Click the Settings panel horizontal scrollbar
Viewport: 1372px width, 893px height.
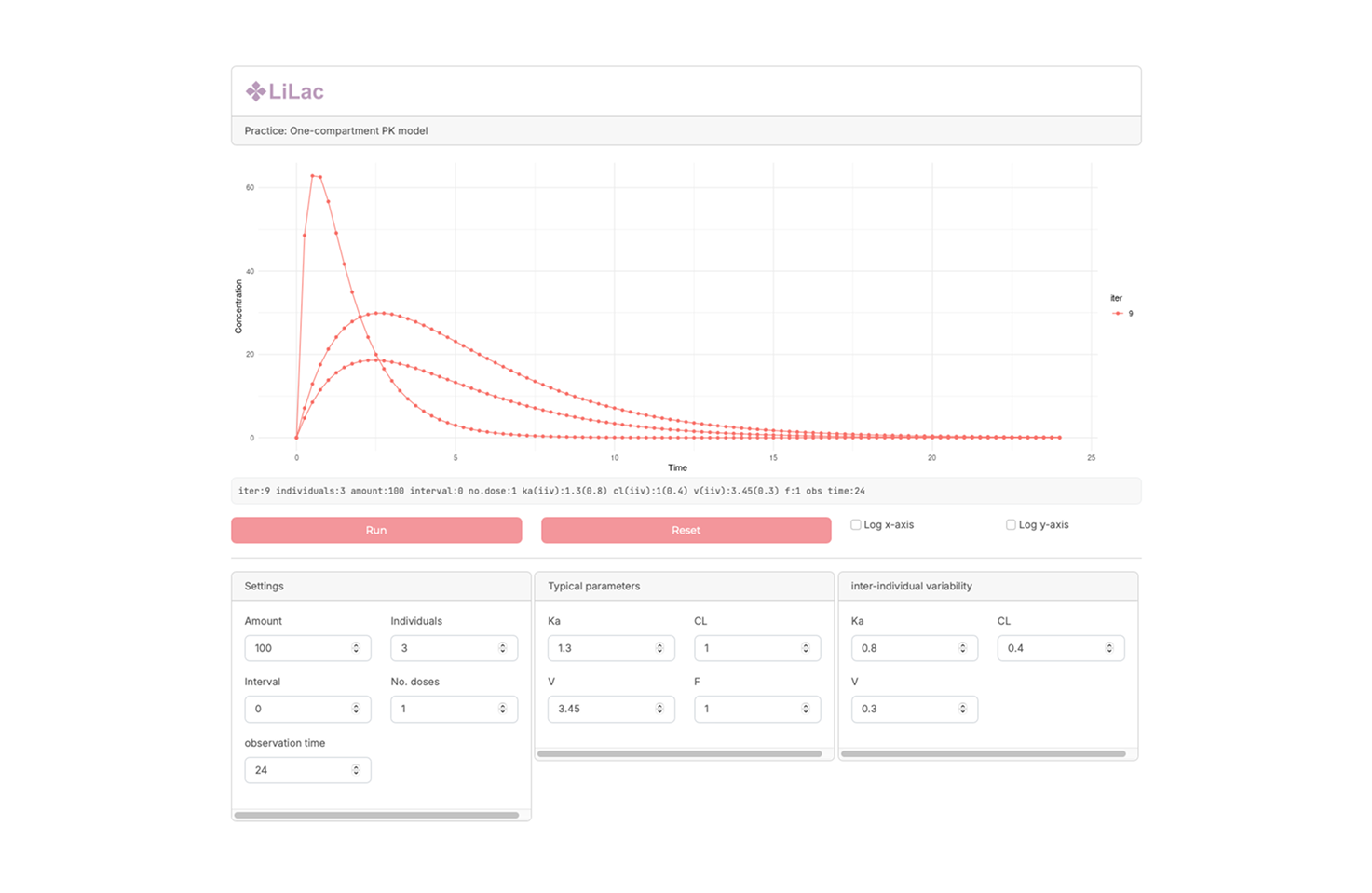pyautogui.click(x=376, y=815)
